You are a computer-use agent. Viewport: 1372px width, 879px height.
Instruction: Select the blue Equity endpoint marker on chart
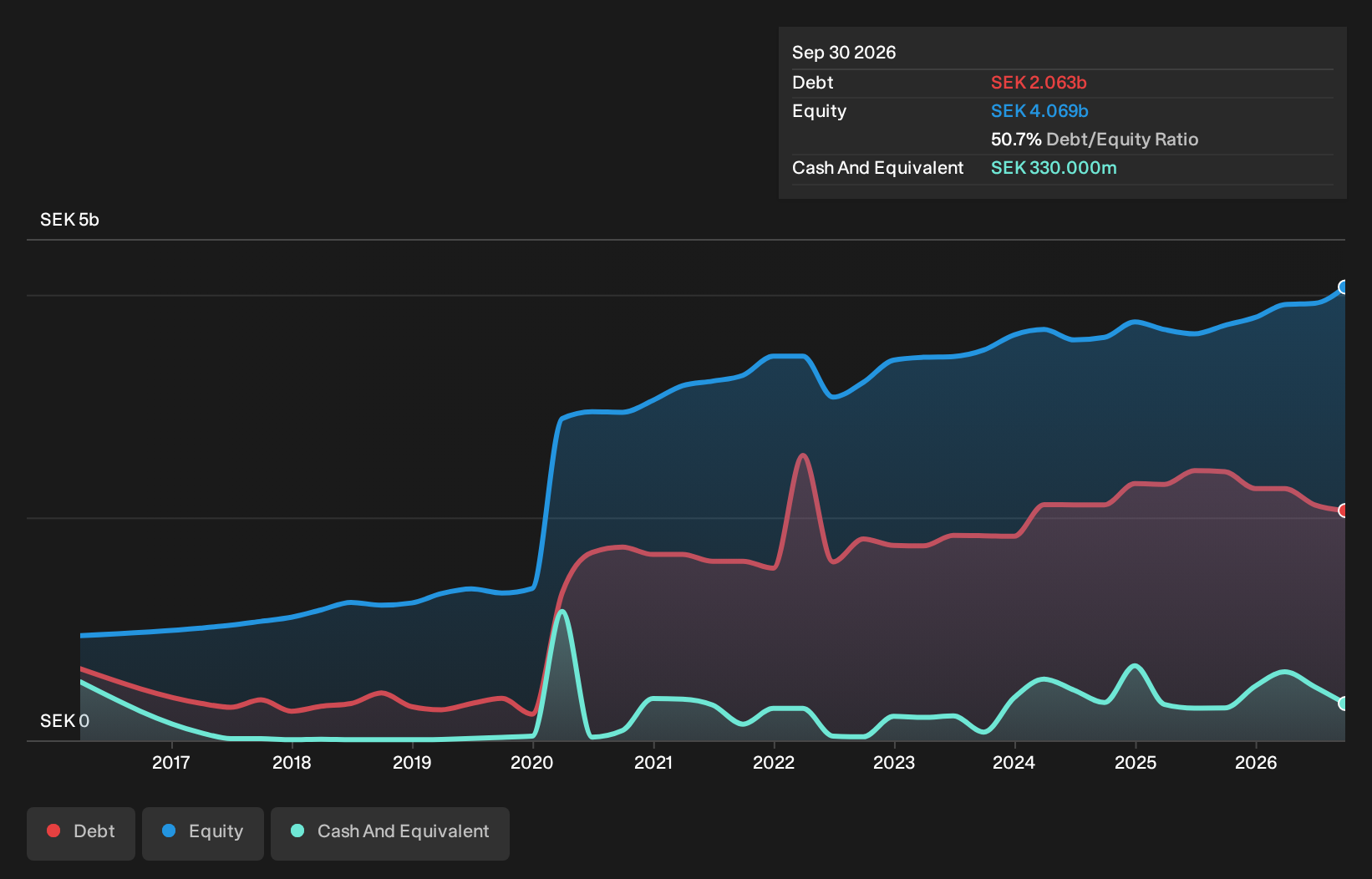coord(1344,287)
